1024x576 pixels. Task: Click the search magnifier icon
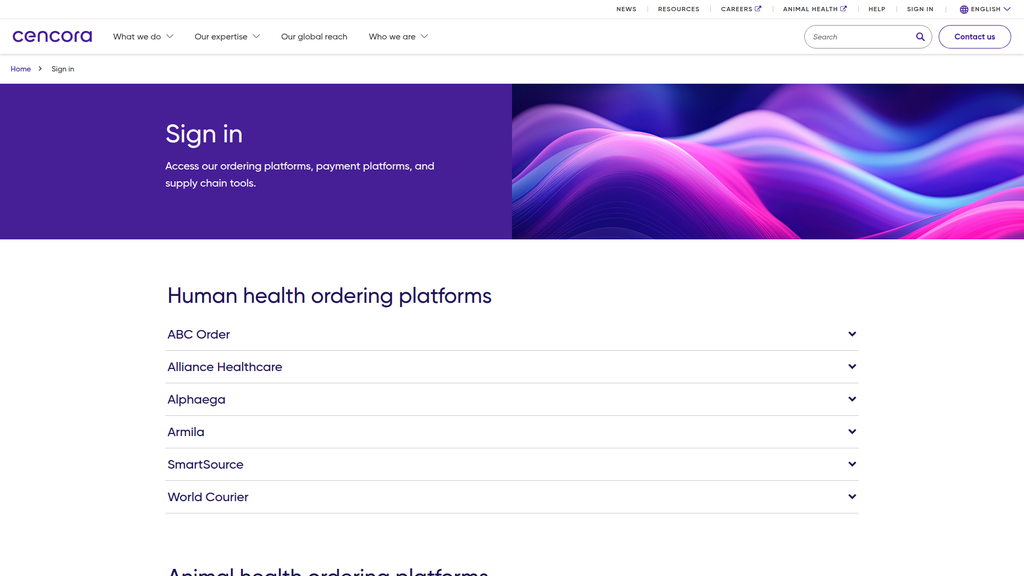[920, 37]
